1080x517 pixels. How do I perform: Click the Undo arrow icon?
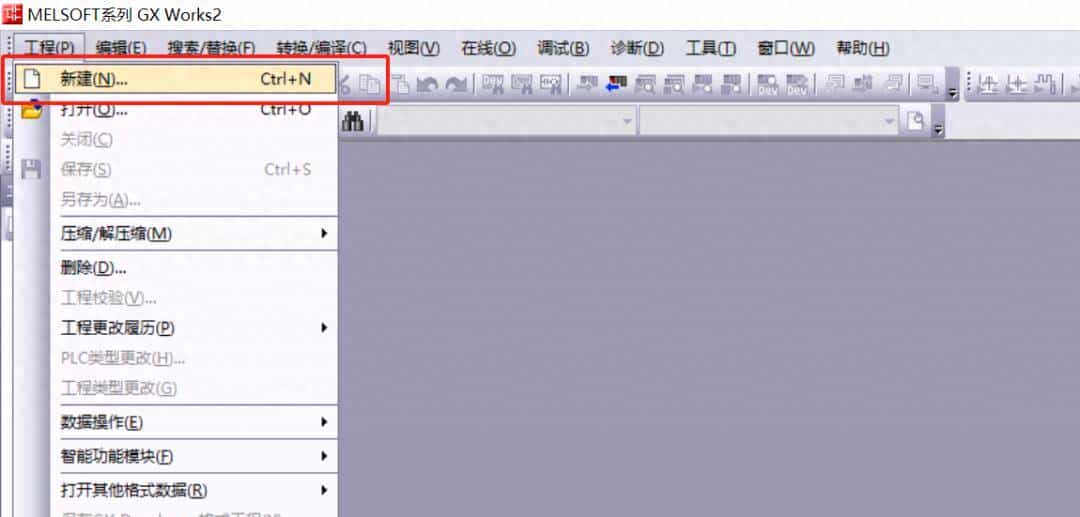428,84
